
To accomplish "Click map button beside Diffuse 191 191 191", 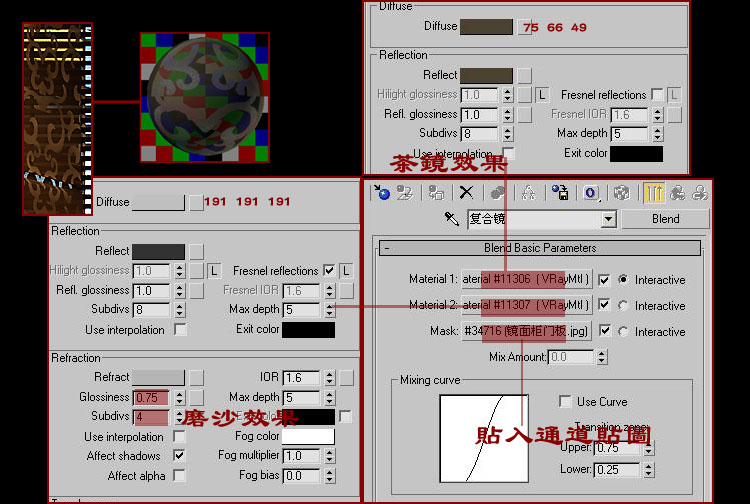I will pos(196,202).
